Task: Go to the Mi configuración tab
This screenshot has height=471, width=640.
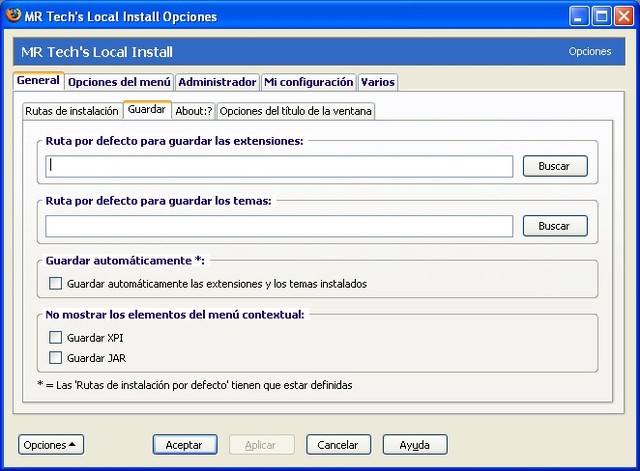Action: (x=309, y=82)
